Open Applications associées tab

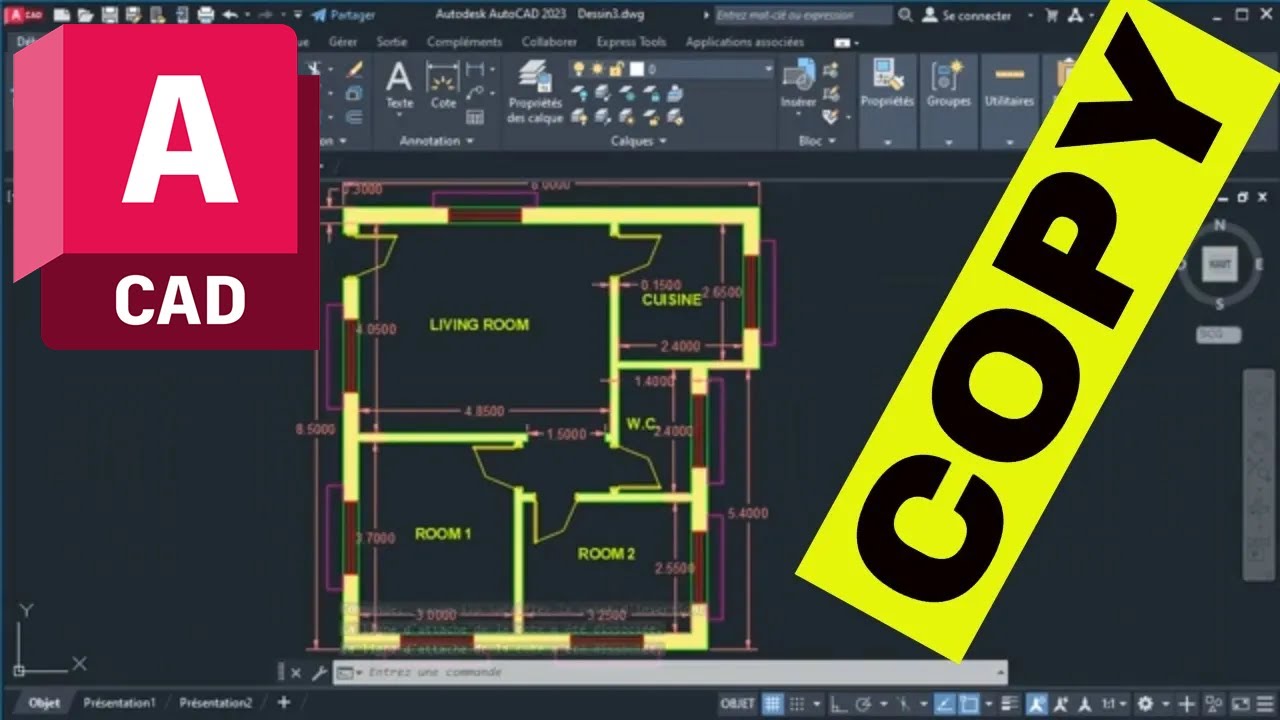coord(745,42)
